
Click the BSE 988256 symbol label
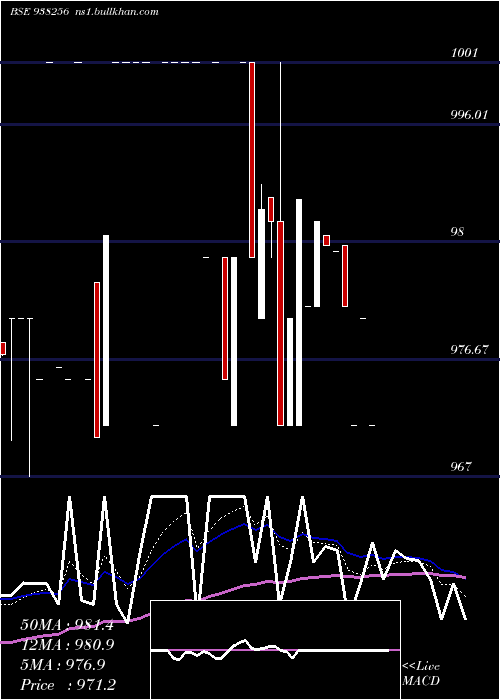point(39,11)
